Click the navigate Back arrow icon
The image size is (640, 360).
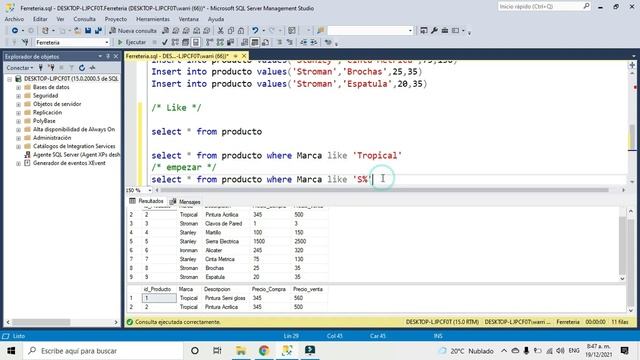pos(15,31)
